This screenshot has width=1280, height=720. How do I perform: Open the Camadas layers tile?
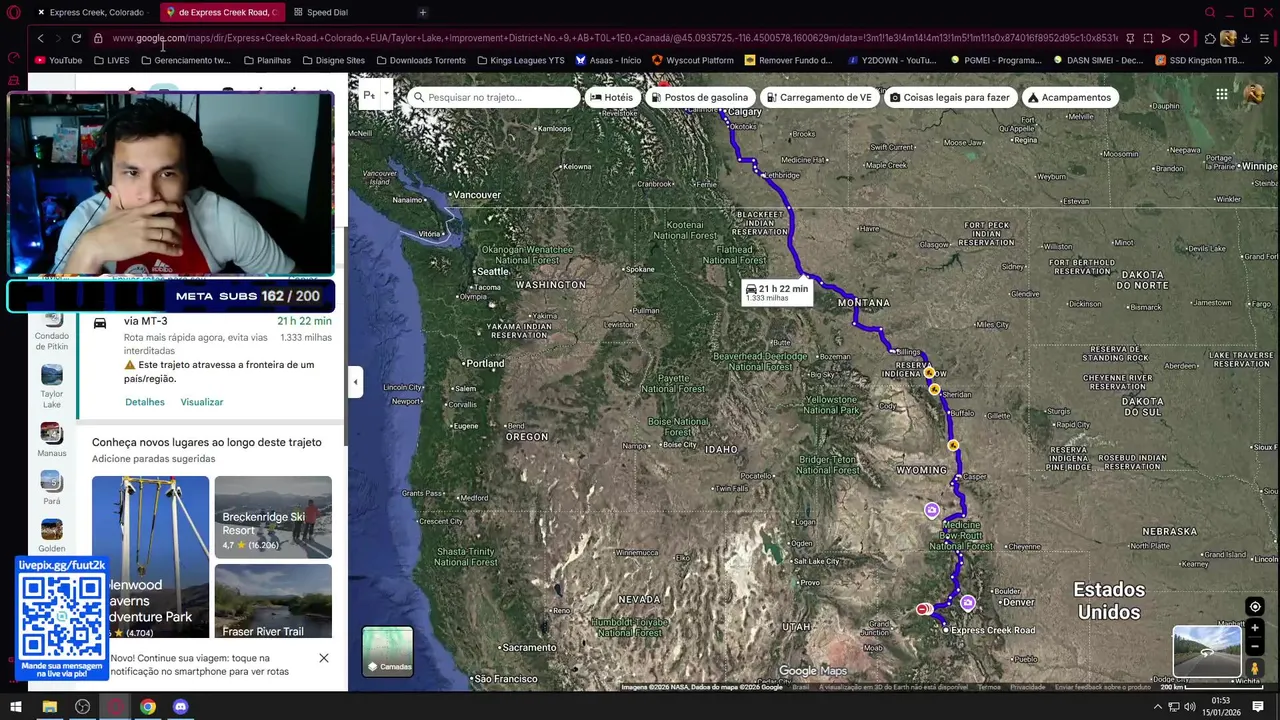pos(388,652)
